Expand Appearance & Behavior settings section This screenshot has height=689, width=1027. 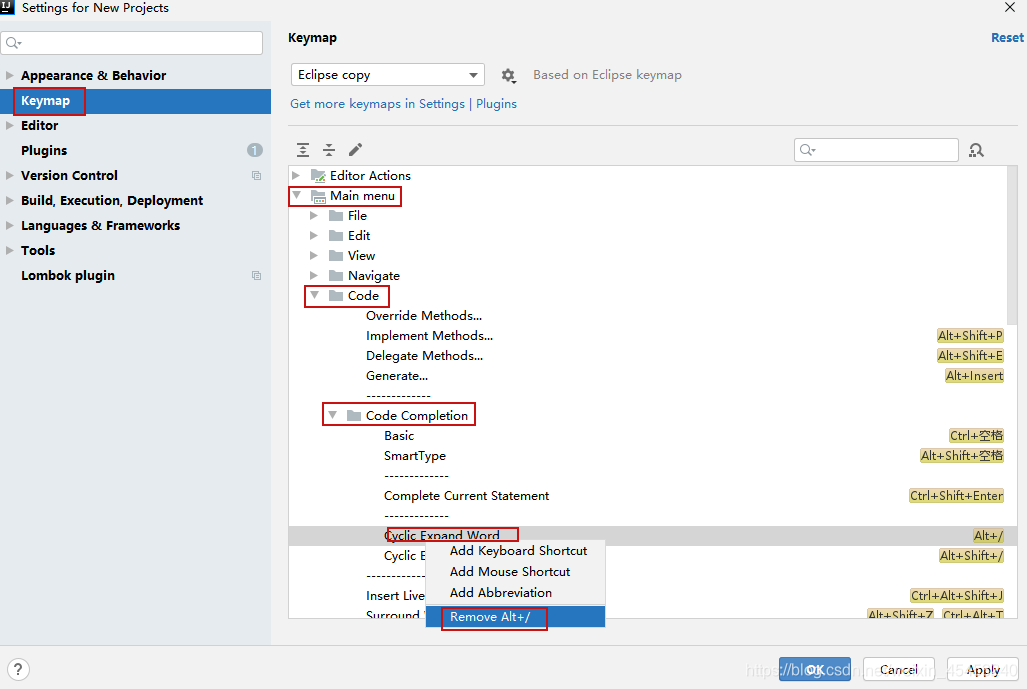(9, 75)
